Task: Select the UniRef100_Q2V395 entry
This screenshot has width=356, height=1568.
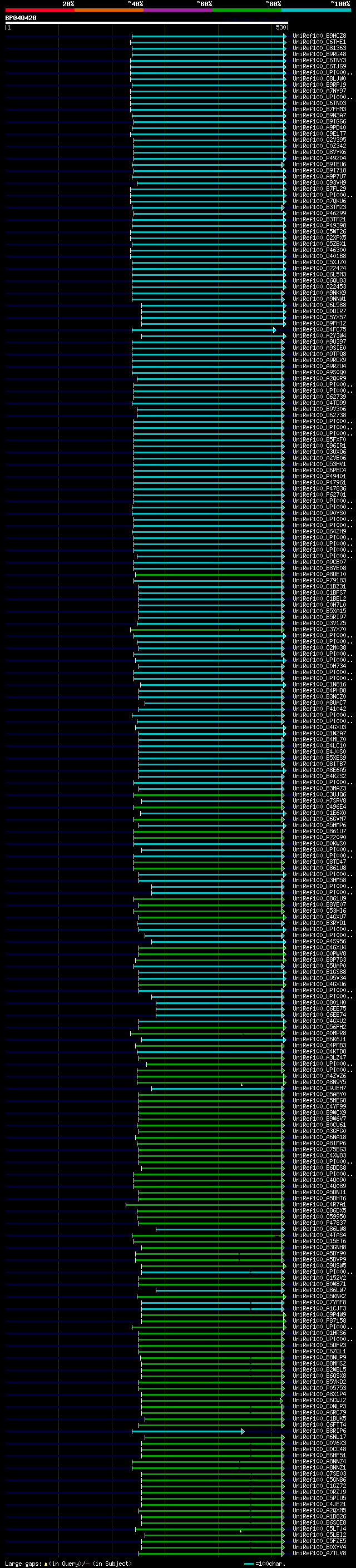Action: [x=319, y=140]
